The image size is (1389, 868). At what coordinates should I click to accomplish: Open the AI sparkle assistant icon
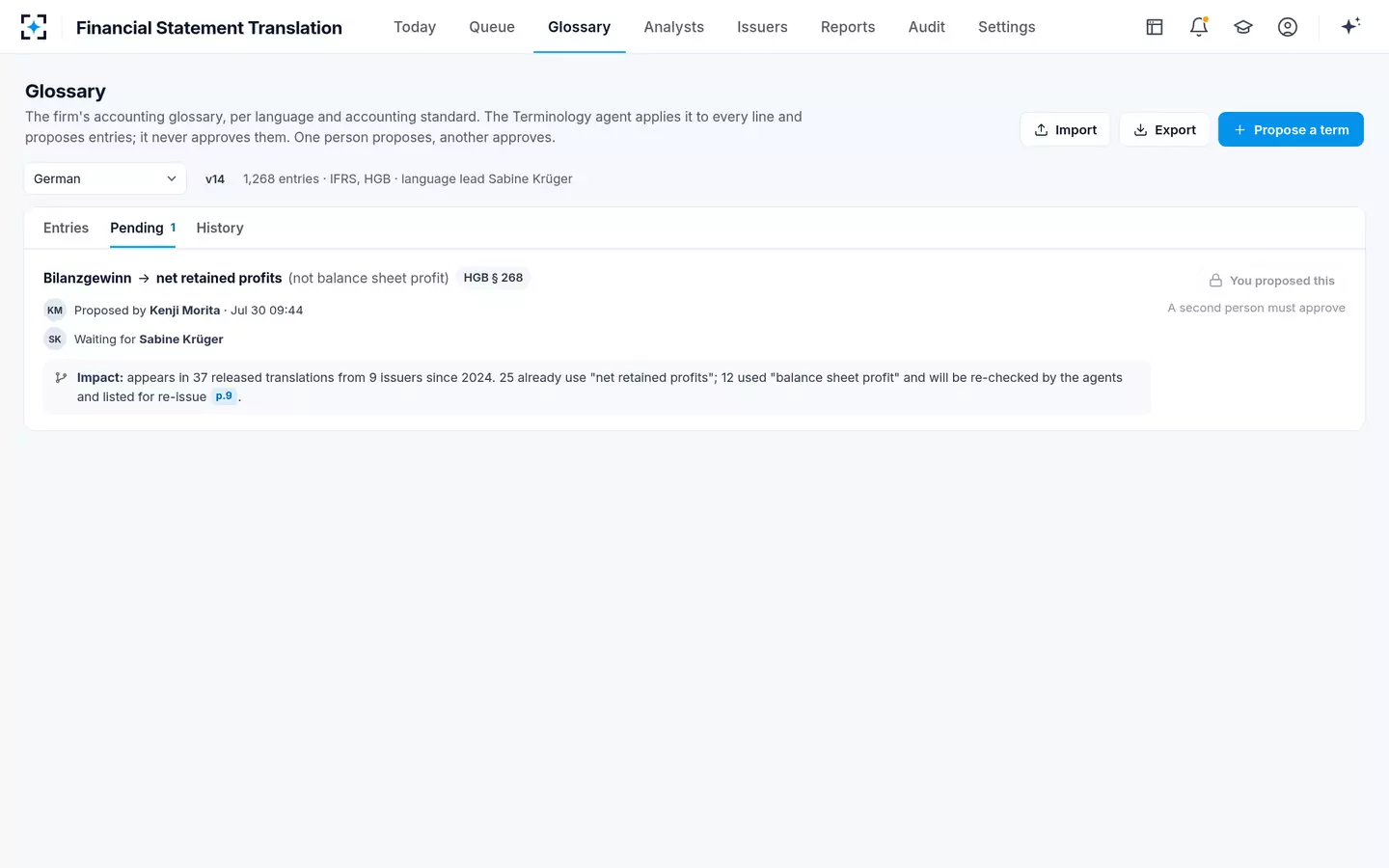click(1350, 27)
